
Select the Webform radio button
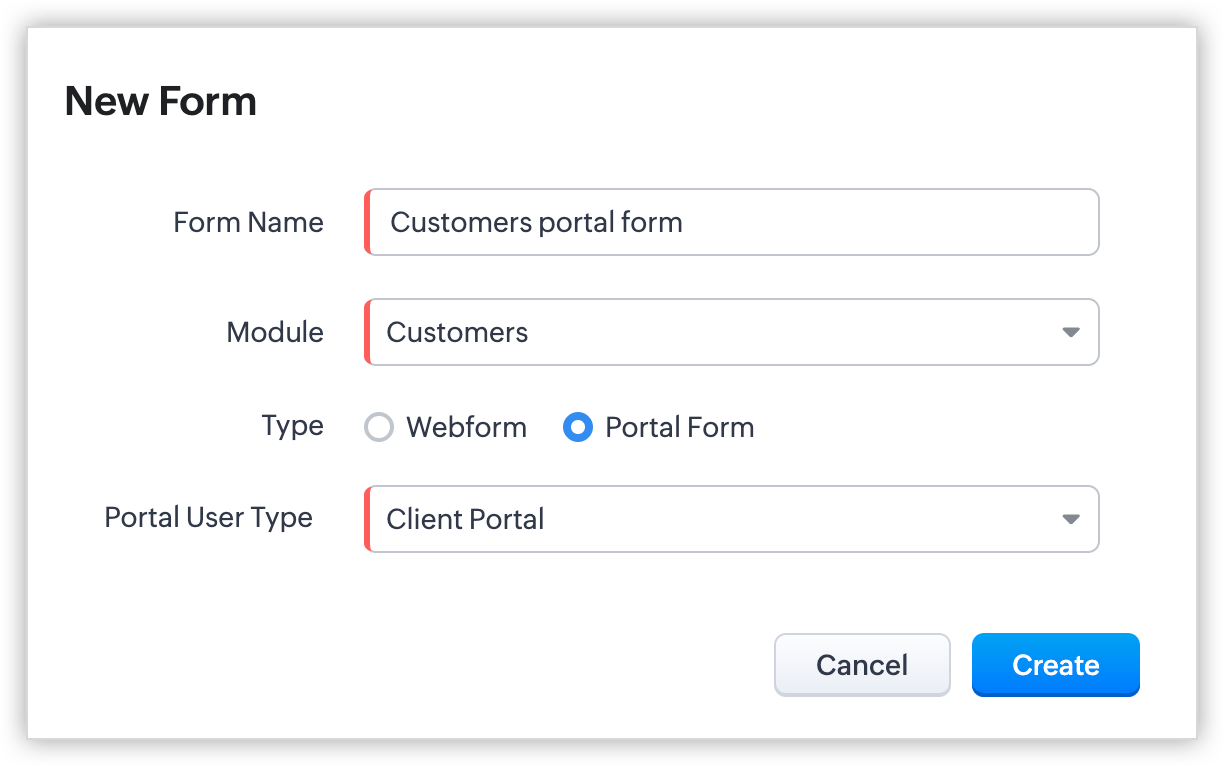click(379, 428)
